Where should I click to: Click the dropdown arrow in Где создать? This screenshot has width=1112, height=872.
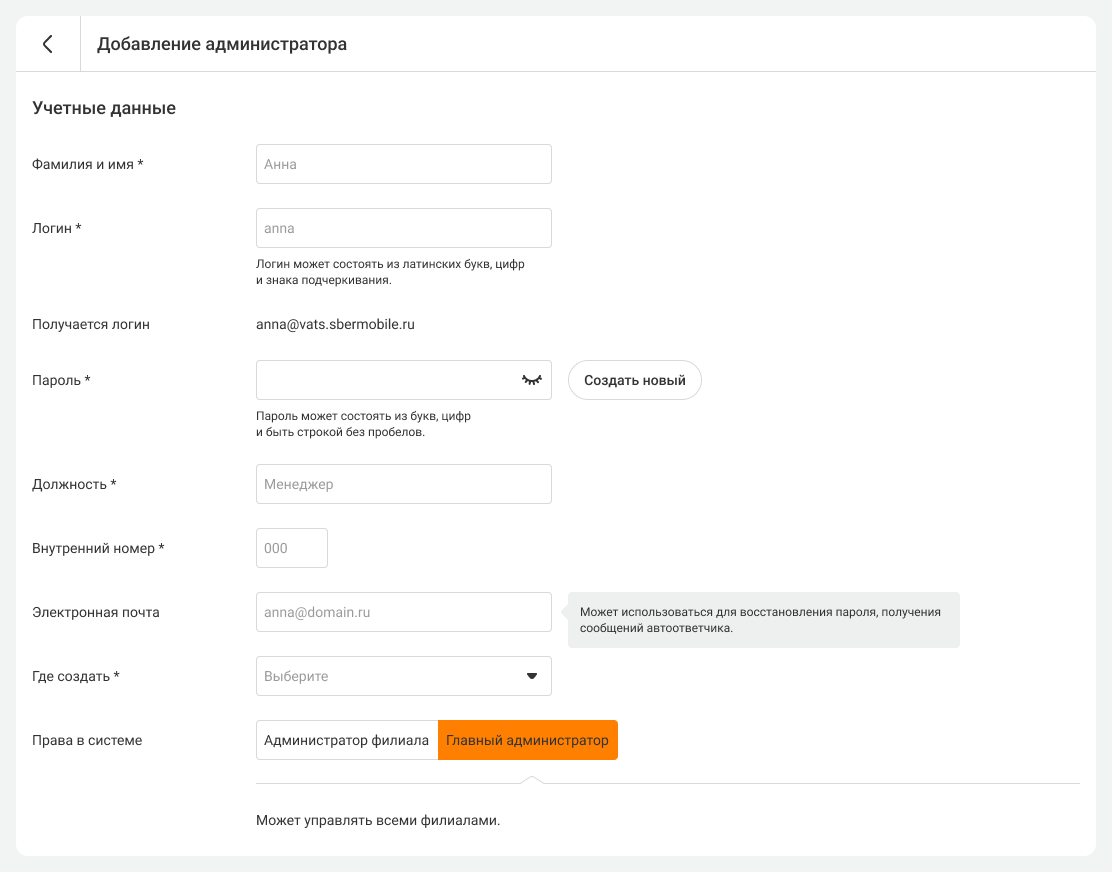click(x=532, y=676)
